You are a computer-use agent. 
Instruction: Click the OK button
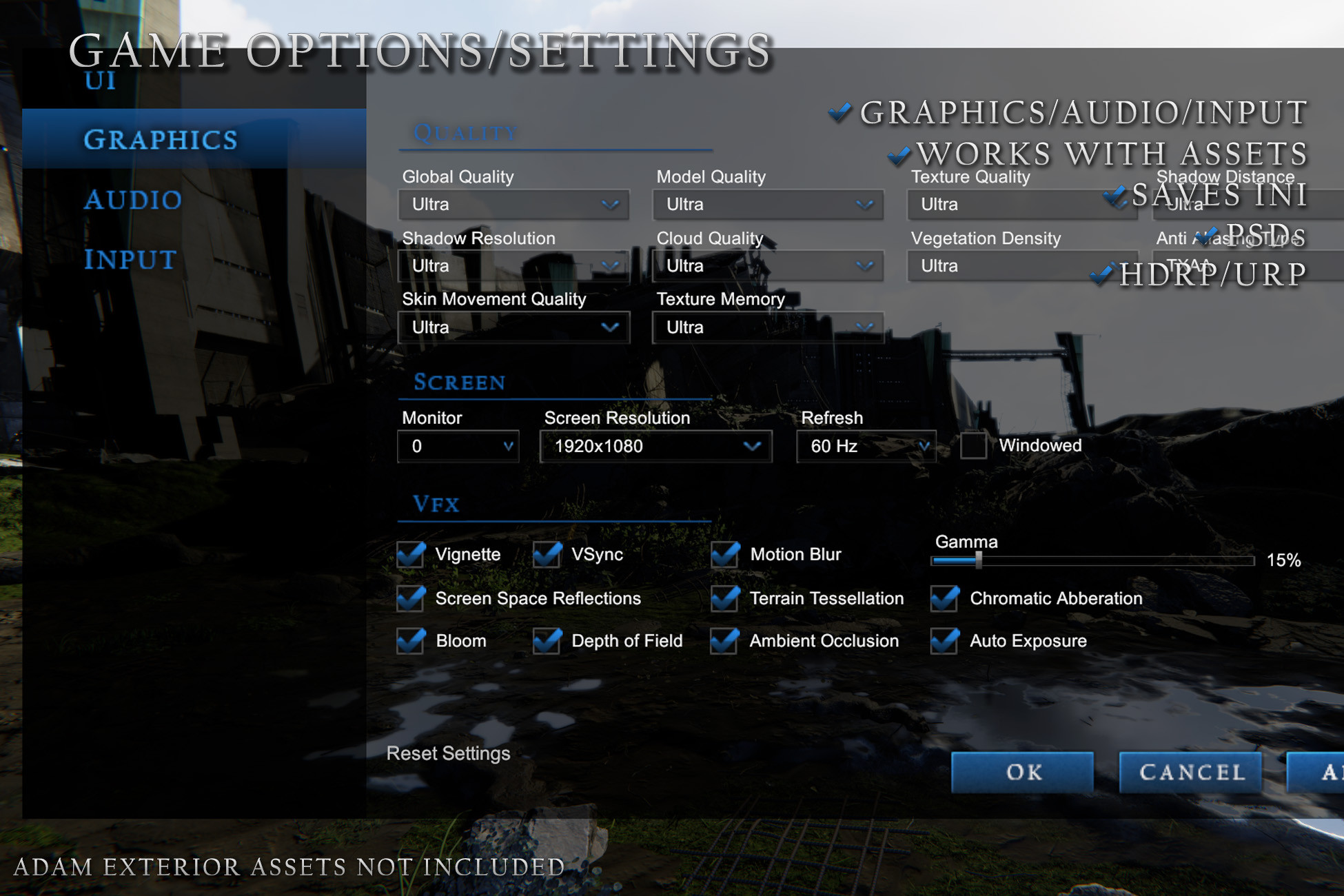(x=1022, y=773)
